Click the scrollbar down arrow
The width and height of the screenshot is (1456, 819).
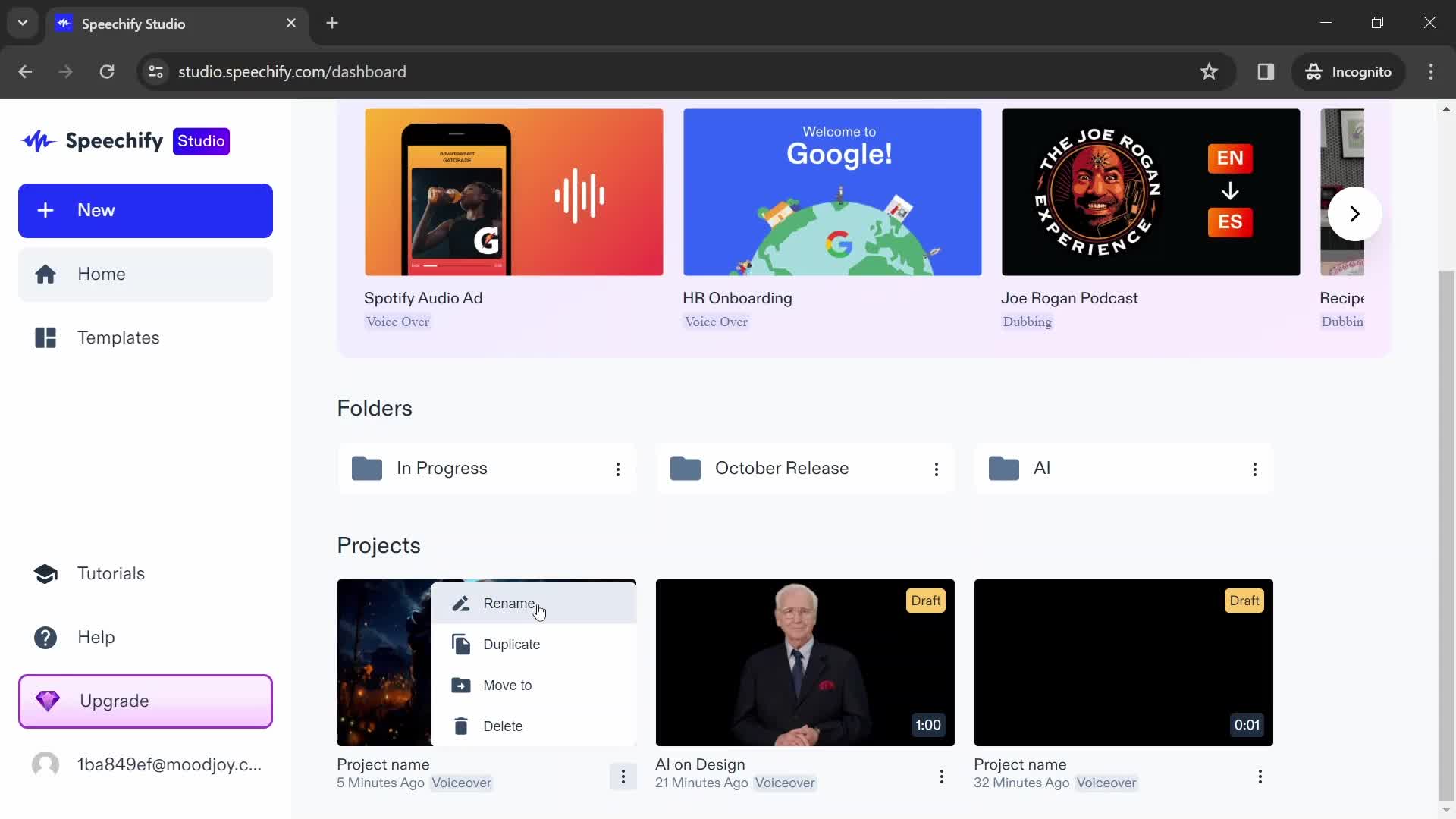(x=1446, y=810)
